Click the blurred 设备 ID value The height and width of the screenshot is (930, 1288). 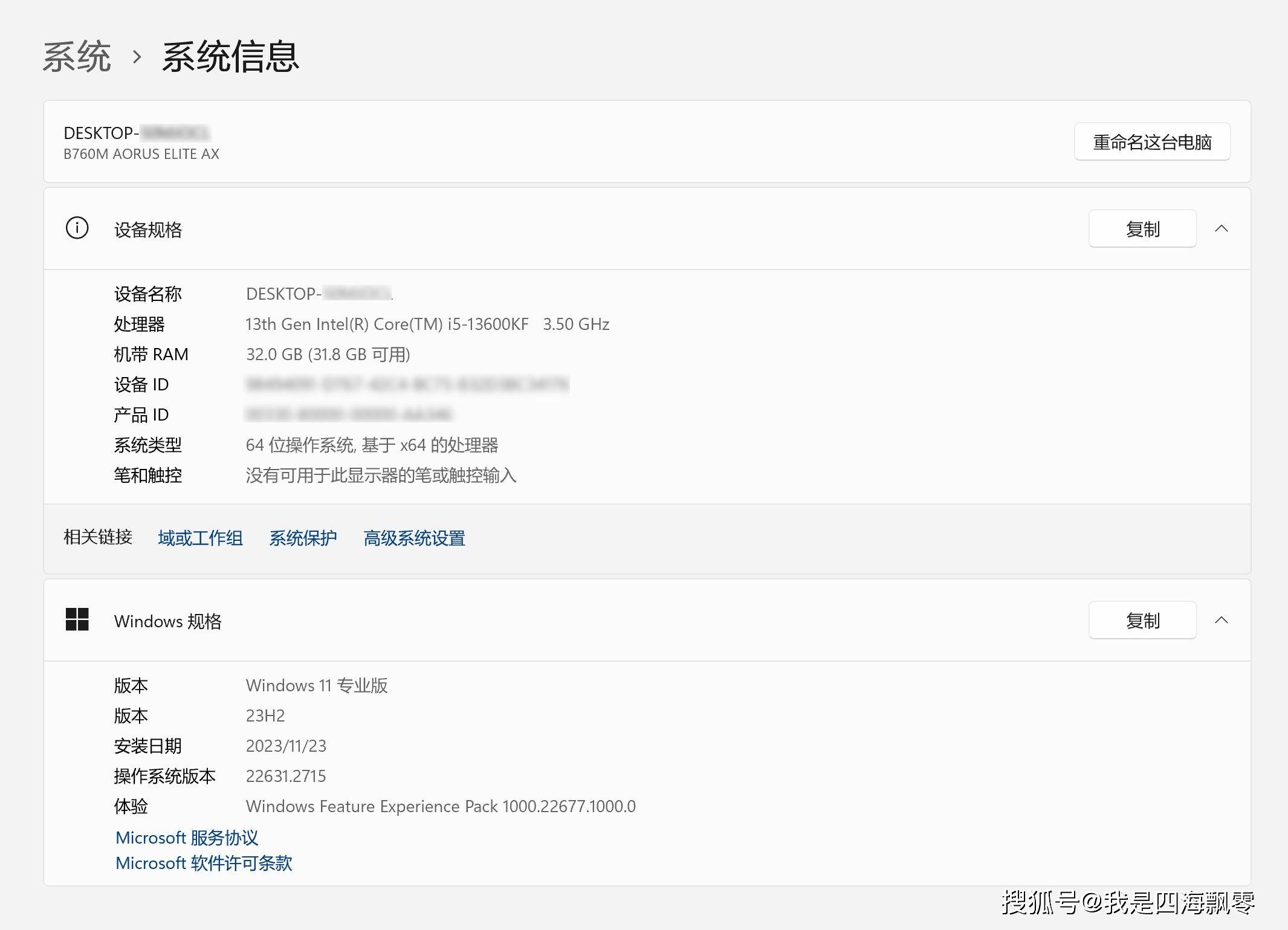(407, 384)
